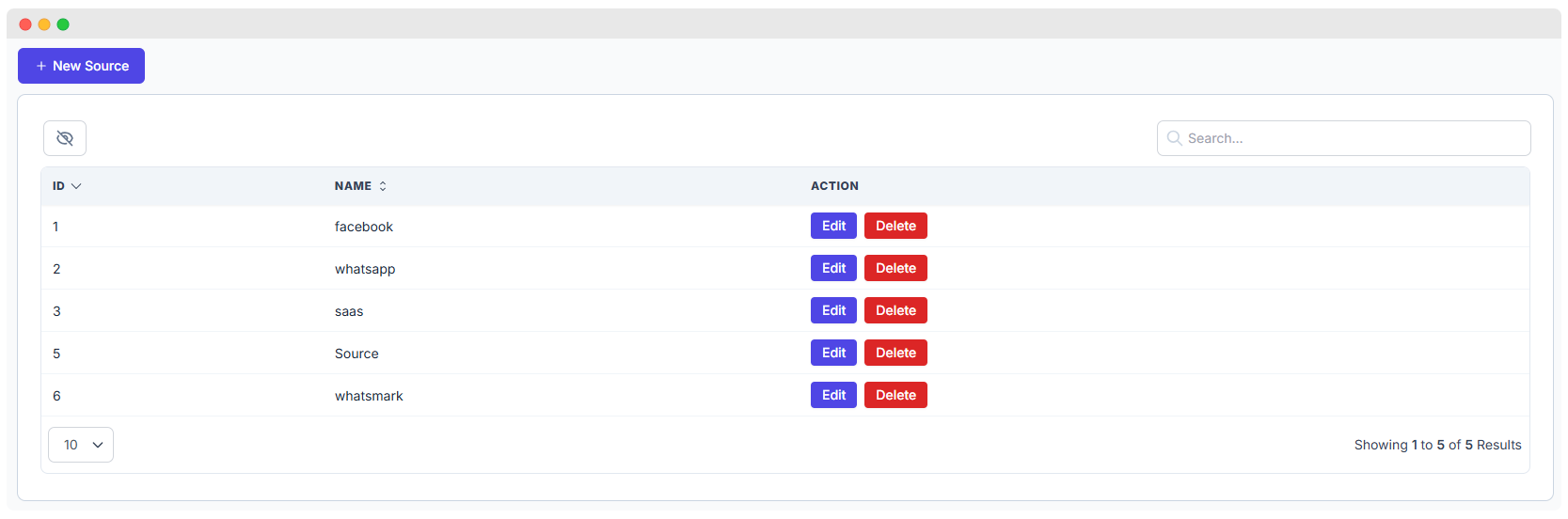This screenshot has height=519, width=1568.
Task: Delete the whatsmark source
Action: tap(895, 395)
